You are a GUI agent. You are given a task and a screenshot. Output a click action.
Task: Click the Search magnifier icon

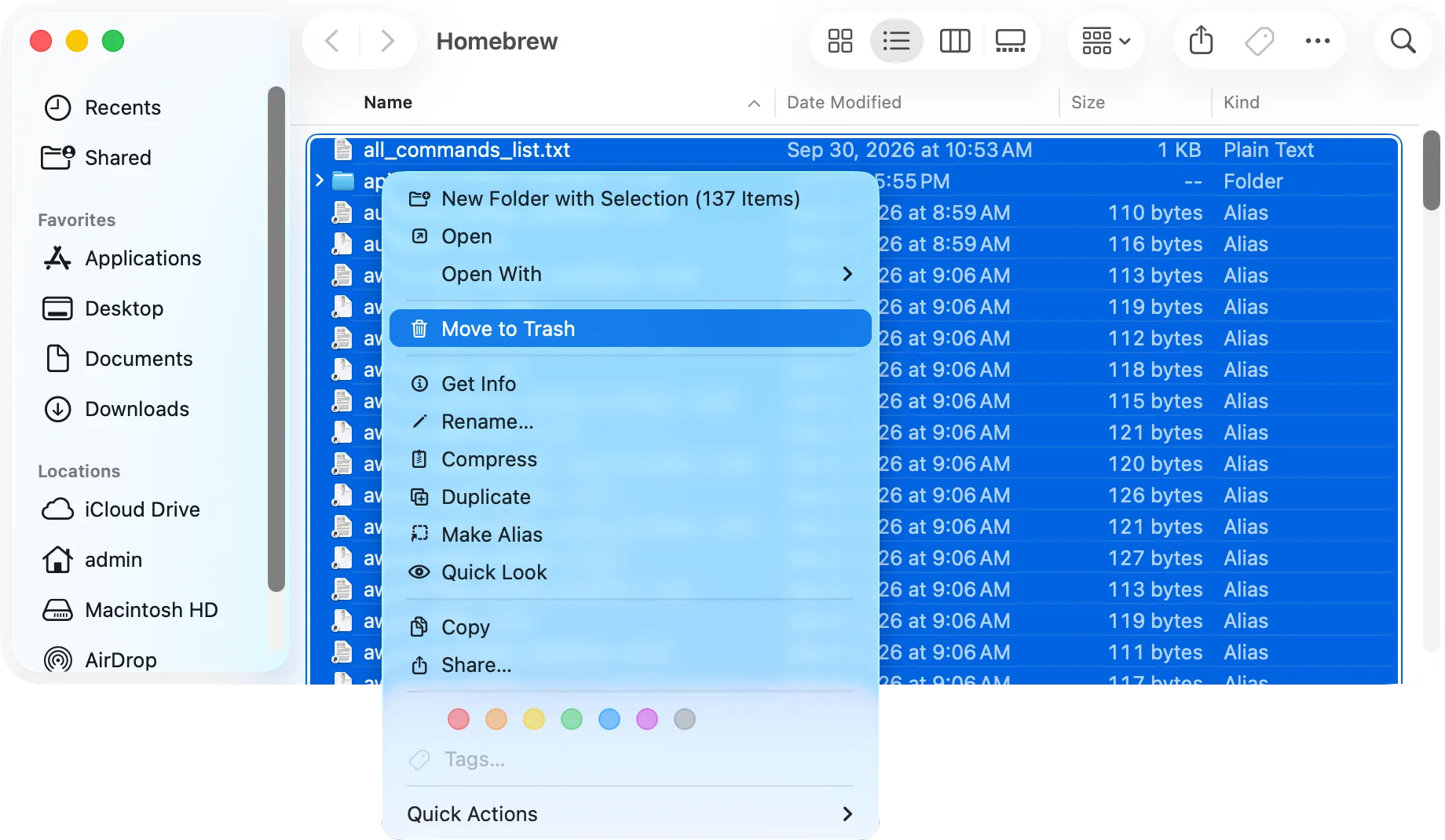(1403, 41)
